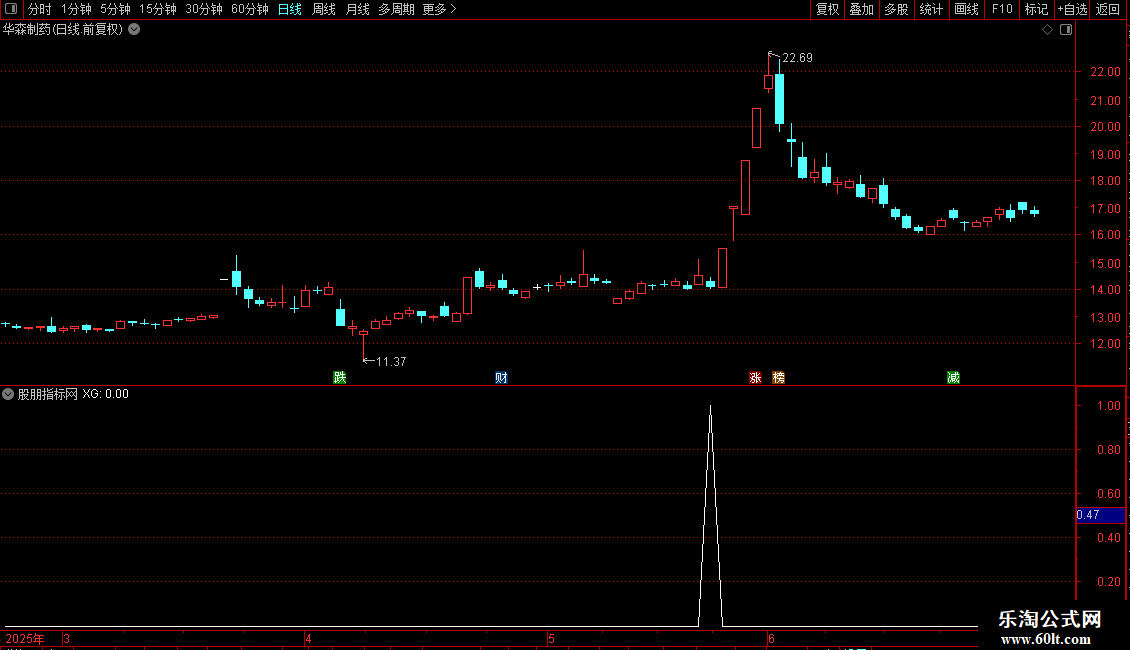This screenshot has width=1130, height=650.
Task: Open the 股朋指标网 indicator dropdown
Action: coord(8,394)
